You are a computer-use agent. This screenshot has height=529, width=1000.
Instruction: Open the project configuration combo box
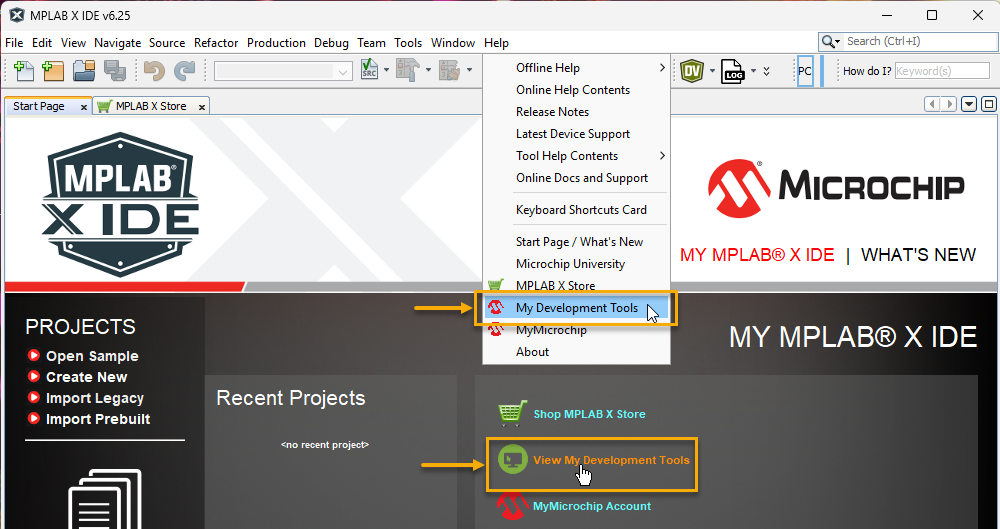click(x=282, y=71)
